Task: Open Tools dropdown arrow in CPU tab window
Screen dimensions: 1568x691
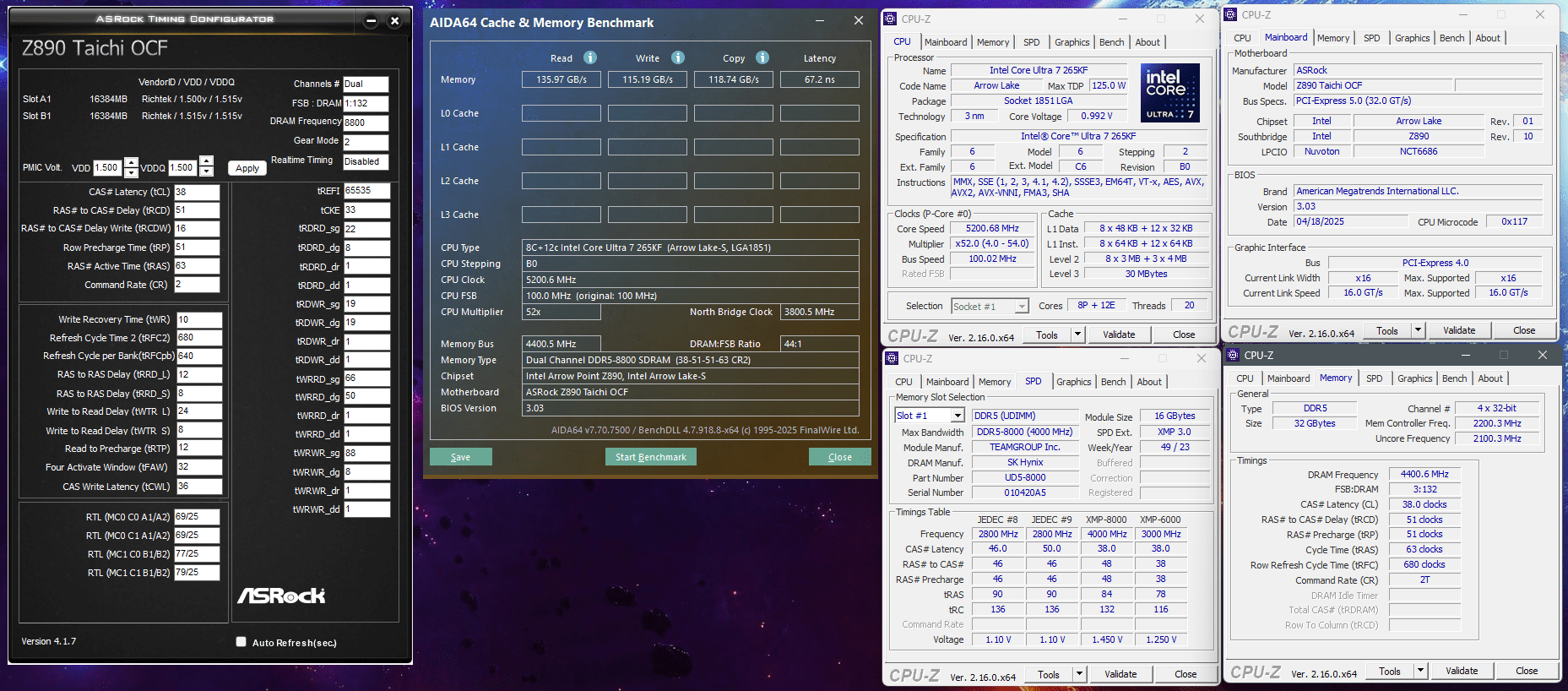Action: point(1077,335)
